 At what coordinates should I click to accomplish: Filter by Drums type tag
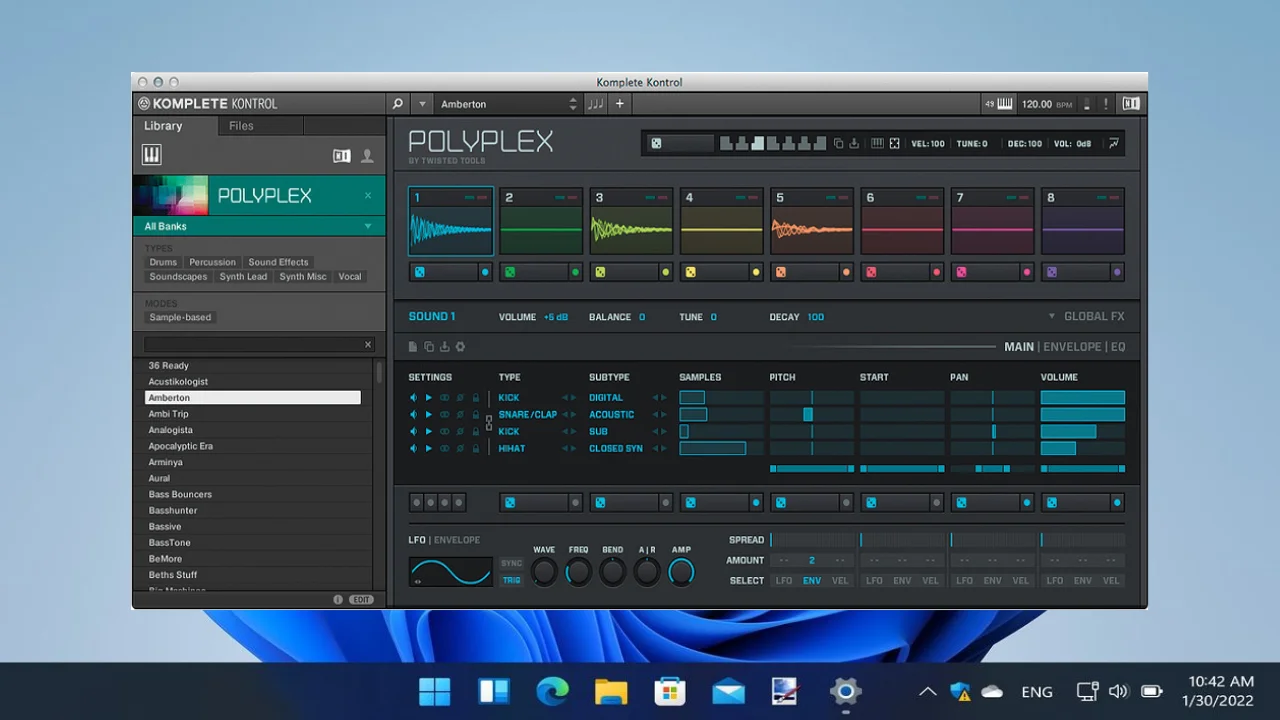pyautogui.click(x=163, y=262)
